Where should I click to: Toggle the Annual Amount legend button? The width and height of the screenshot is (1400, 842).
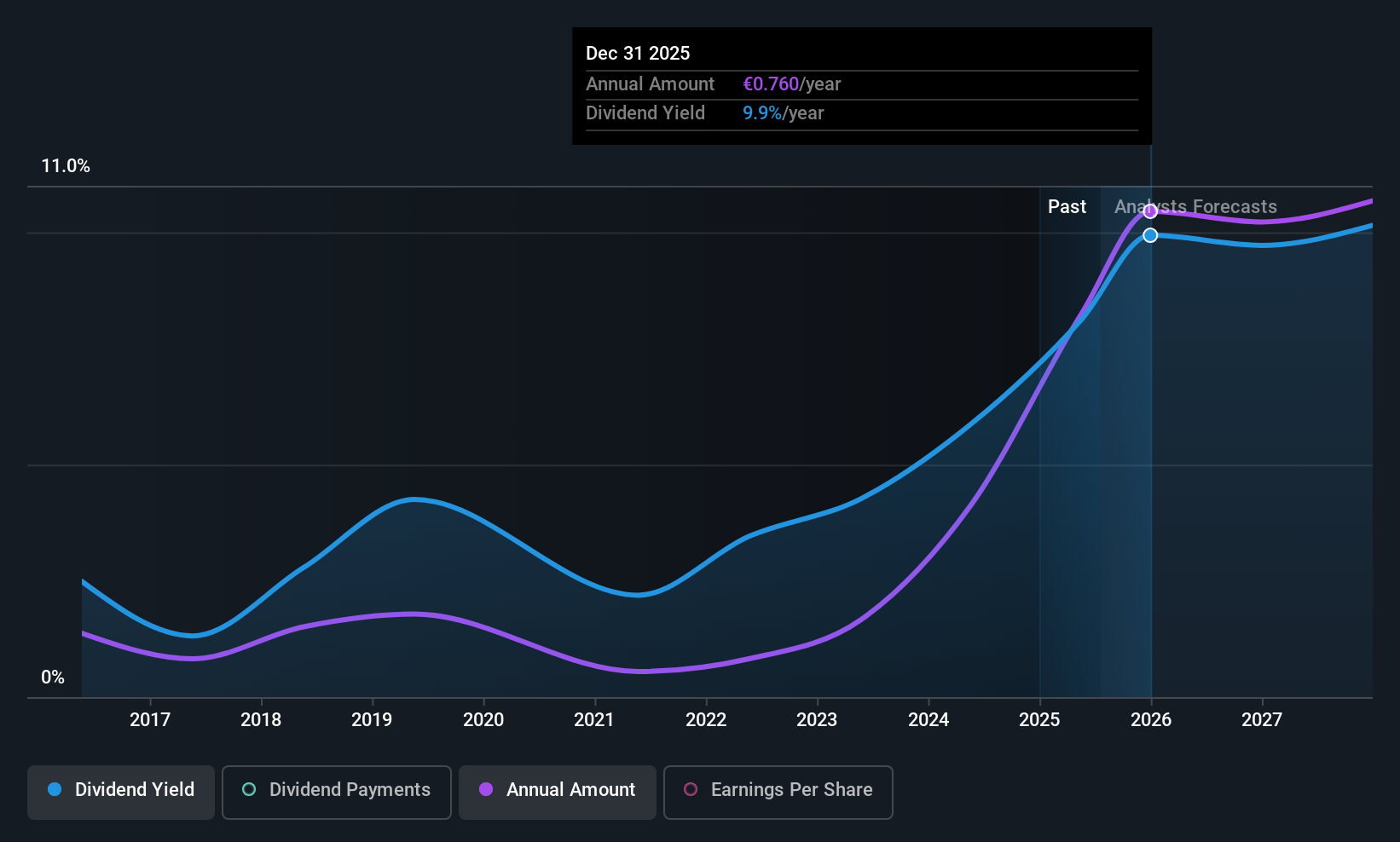[x=558, y=793]
